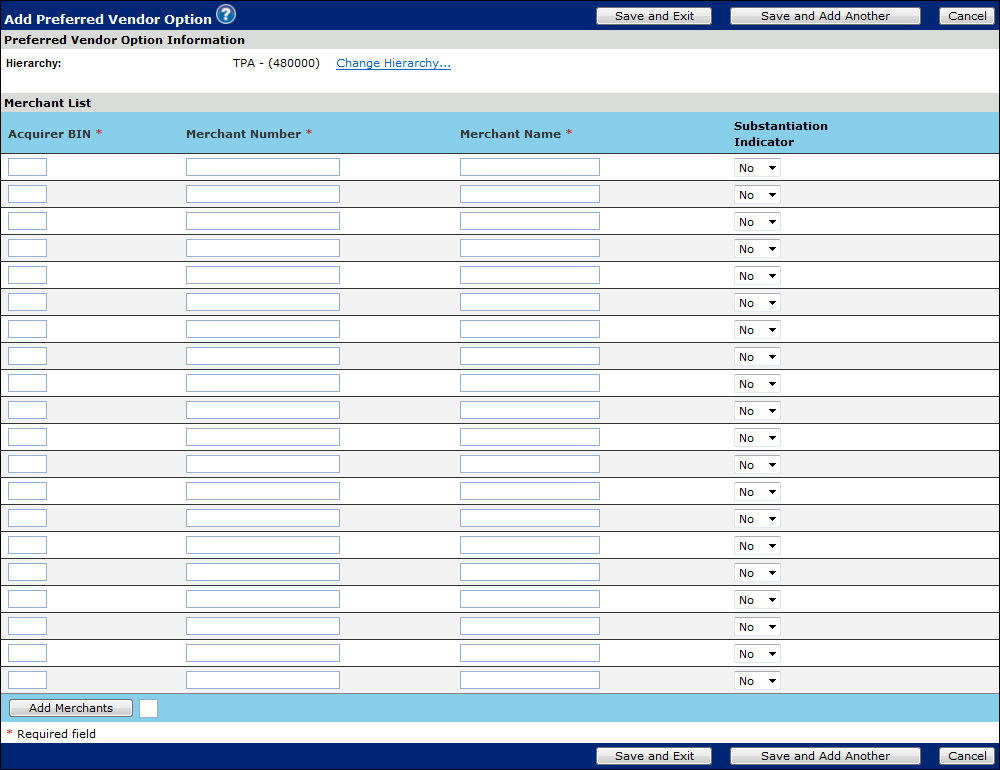Select the first row Merchant Name field
The image size is (1000, 770).
[529, 167]
